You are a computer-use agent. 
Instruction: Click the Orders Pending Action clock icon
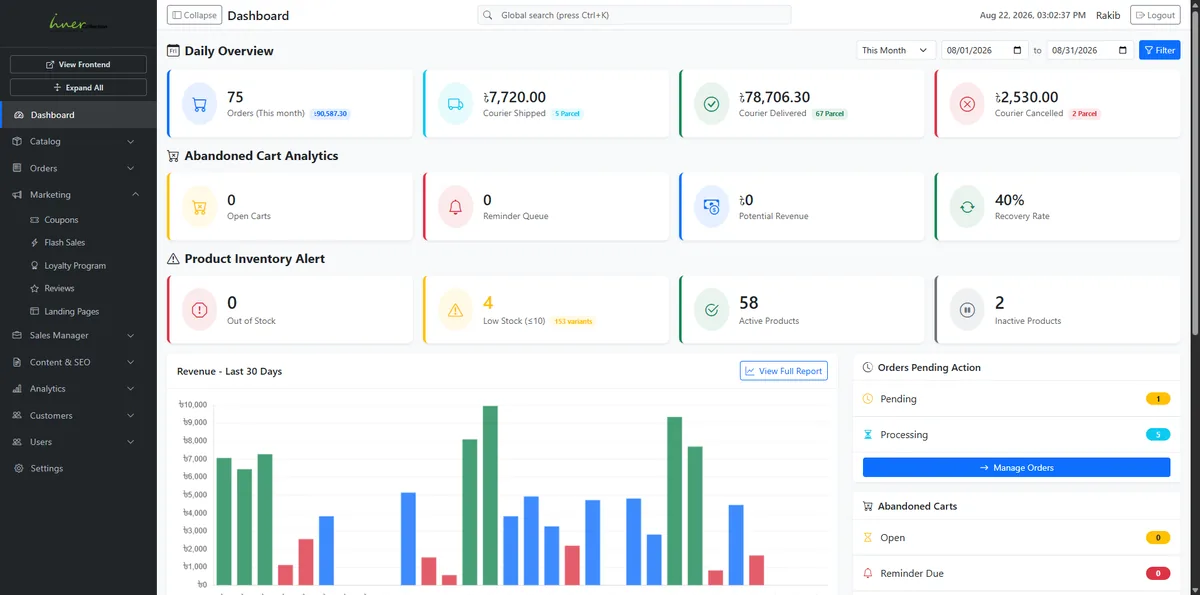tap(868, 367)
